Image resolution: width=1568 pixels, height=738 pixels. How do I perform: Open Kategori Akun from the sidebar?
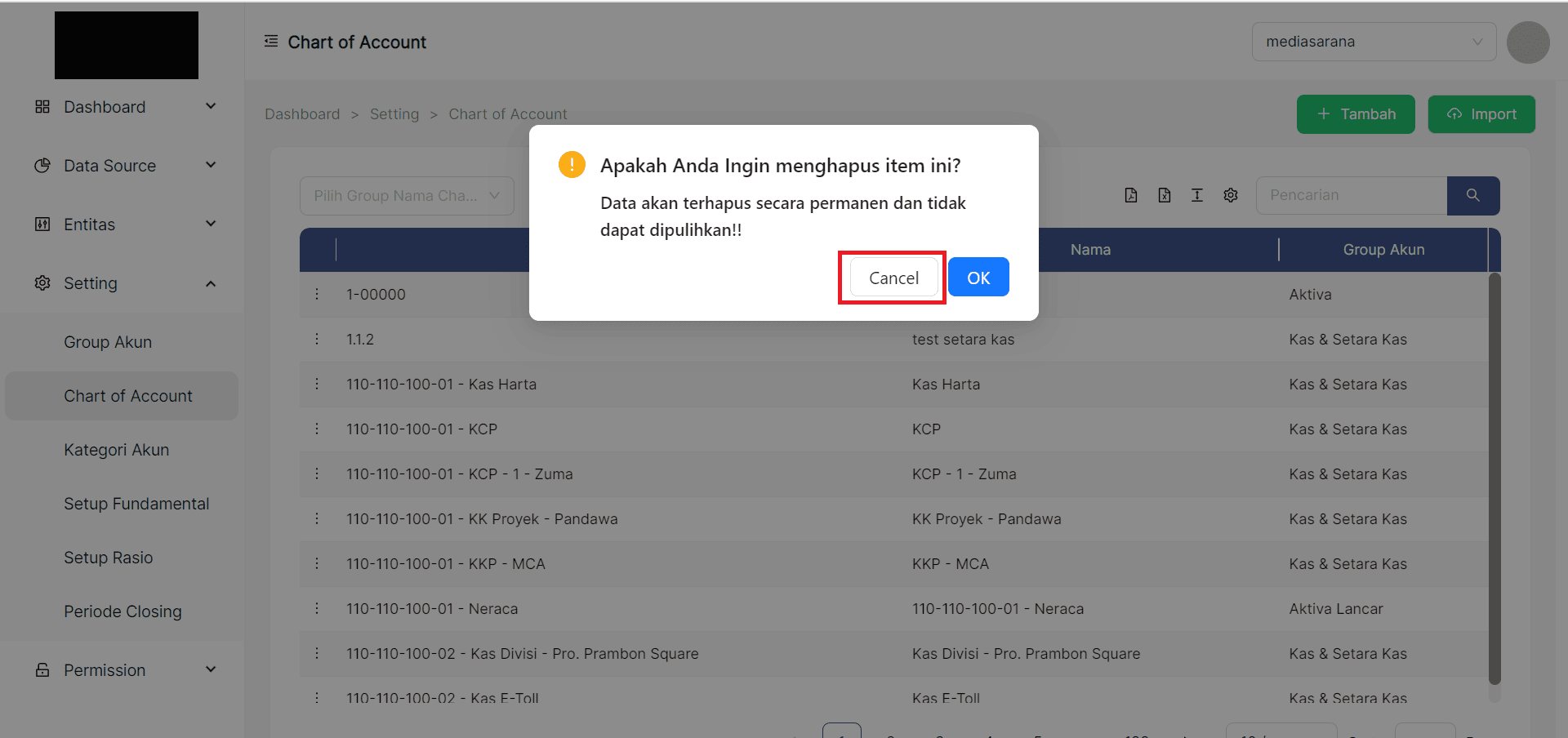click(x=116, y=450)
